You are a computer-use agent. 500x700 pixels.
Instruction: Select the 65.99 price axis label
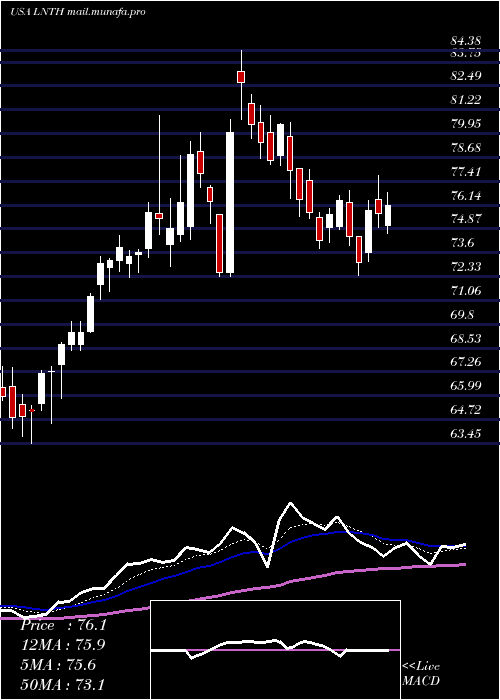point(466,386)
